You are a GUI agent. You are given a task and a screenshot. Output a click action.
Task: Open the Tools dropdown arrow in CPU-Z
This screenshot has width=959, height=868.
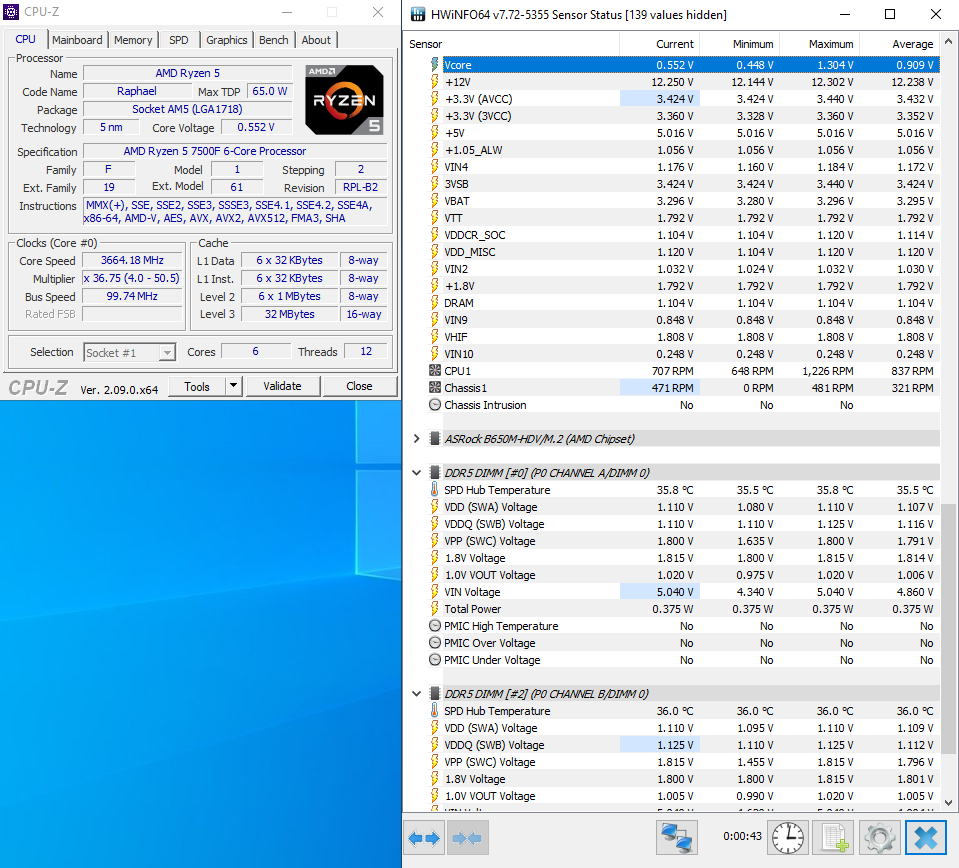[x=233, y=386]
